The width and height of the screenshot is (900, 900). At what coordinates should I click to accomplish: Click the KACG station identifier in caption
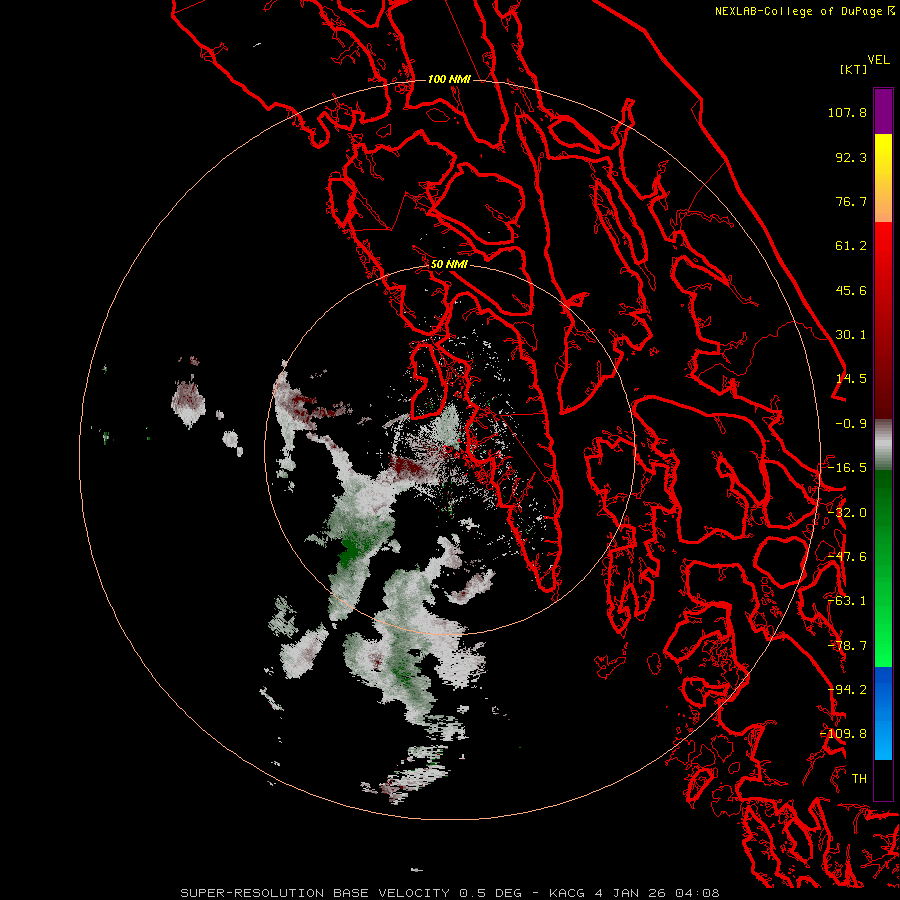[x=568, y=893]
